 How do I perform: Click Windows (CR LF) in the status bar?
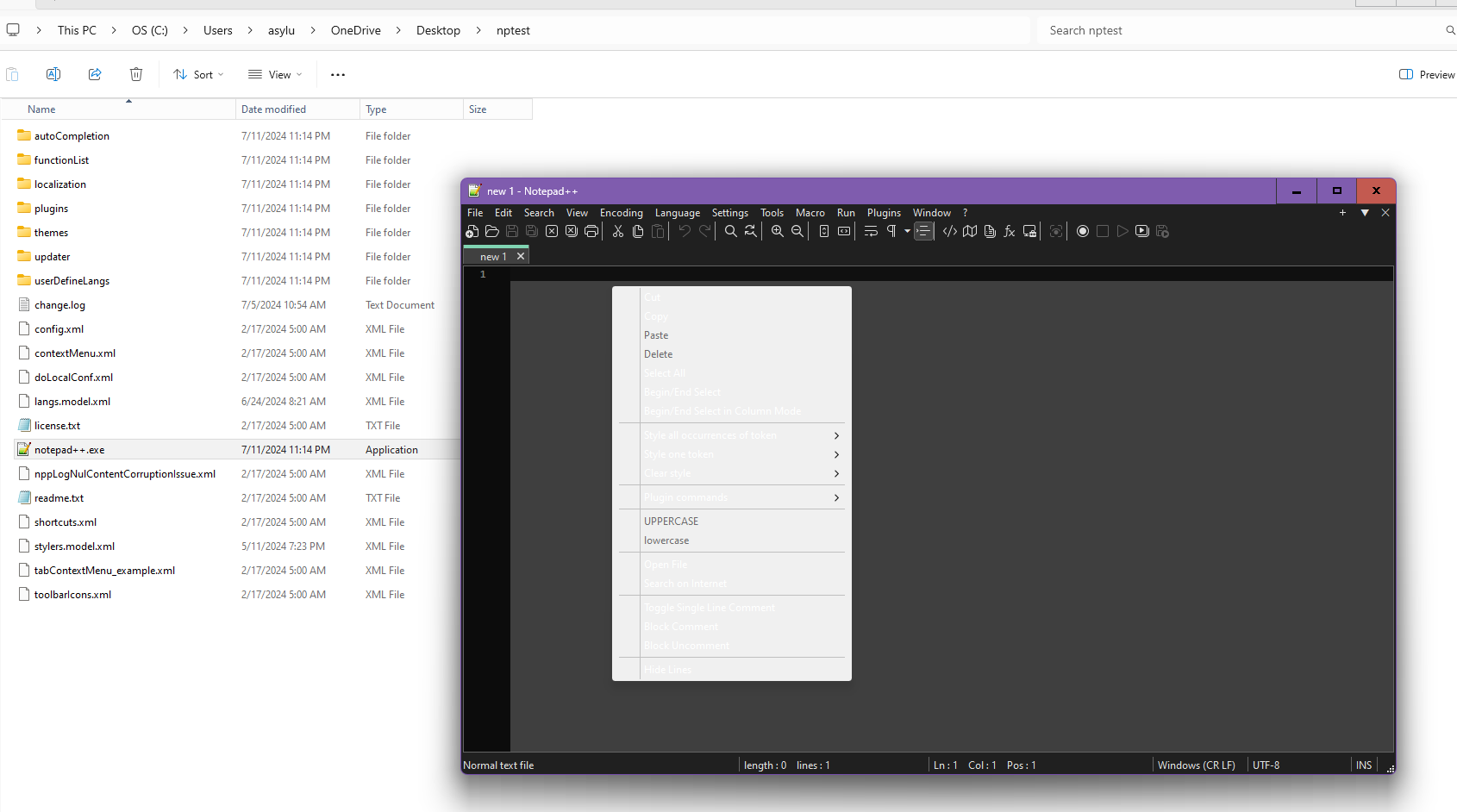[x=1197, y=765]
